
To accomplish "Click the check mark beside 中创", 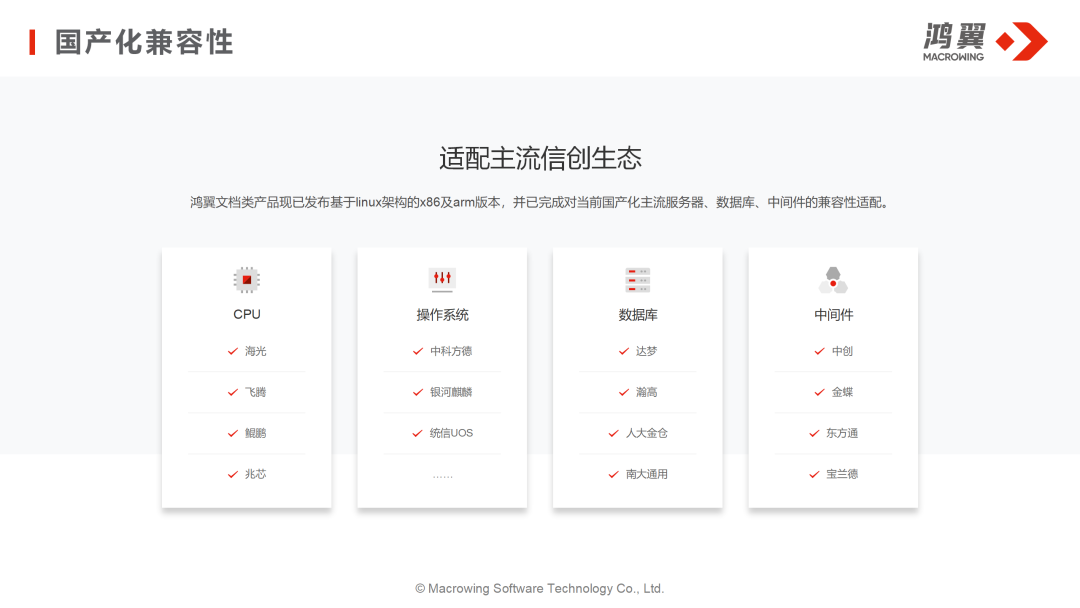I will click(x=819, y=351).
